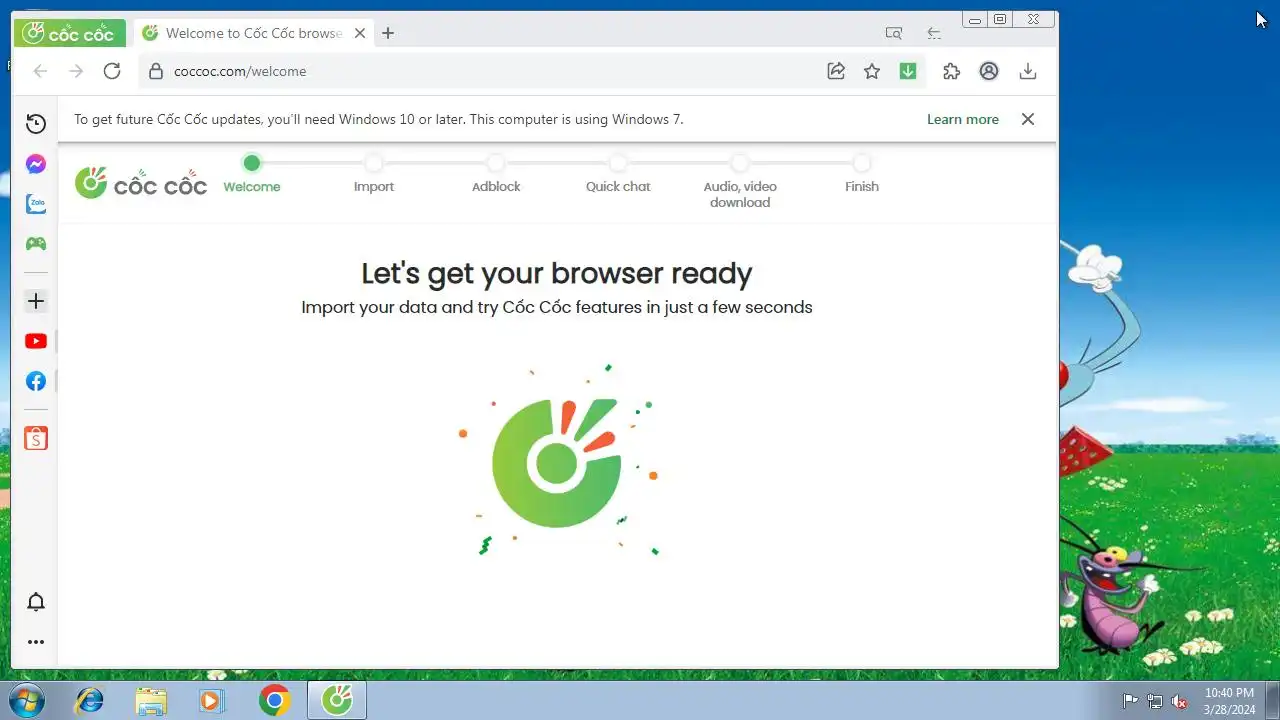The height and width of the screenshot is (720, 1280).
Task: Open the Windows Start menu
Action: point(27,700)
